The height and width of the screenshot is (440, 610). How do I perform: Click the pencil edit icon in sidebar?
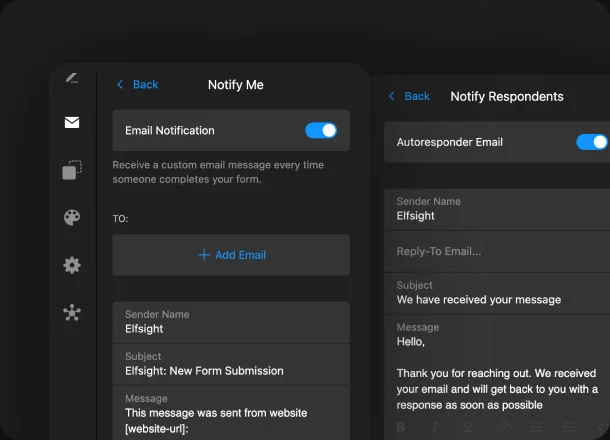click(72, 77)
